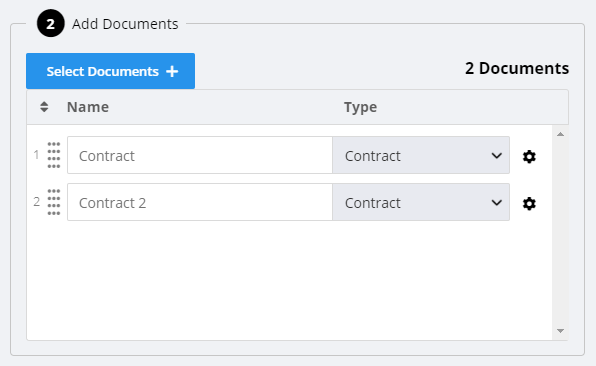This screenshot has width=596, height=366.
Task: Click the document list scrollbar up arrow
Action: coord(560,134)
